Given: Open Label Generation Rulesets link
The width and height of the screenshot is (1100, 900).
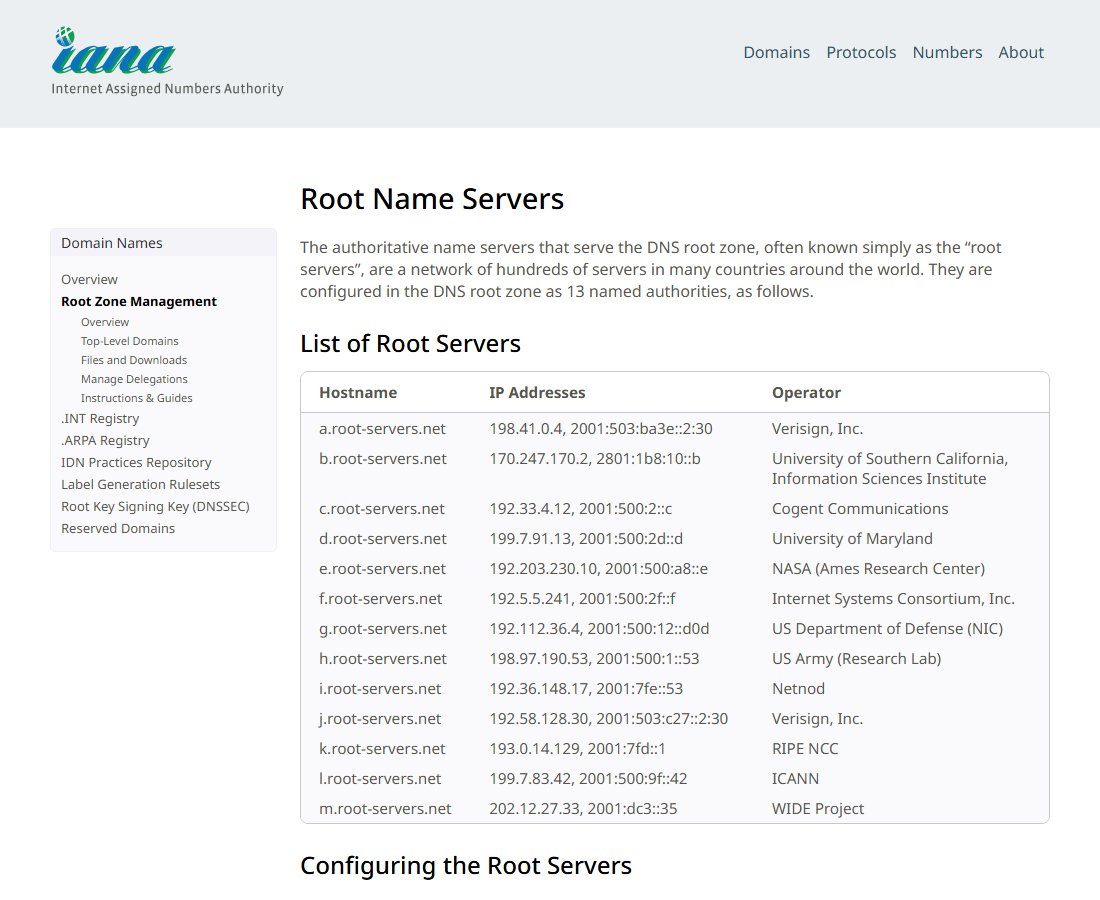Looking at the screenshot, I should 140,485.
